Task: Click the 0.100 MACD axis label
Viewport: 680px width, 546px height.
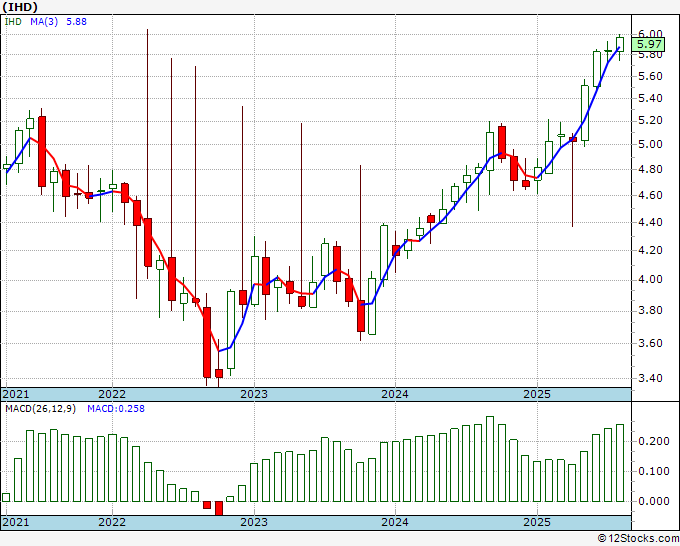Action: [x=654, y=471]
